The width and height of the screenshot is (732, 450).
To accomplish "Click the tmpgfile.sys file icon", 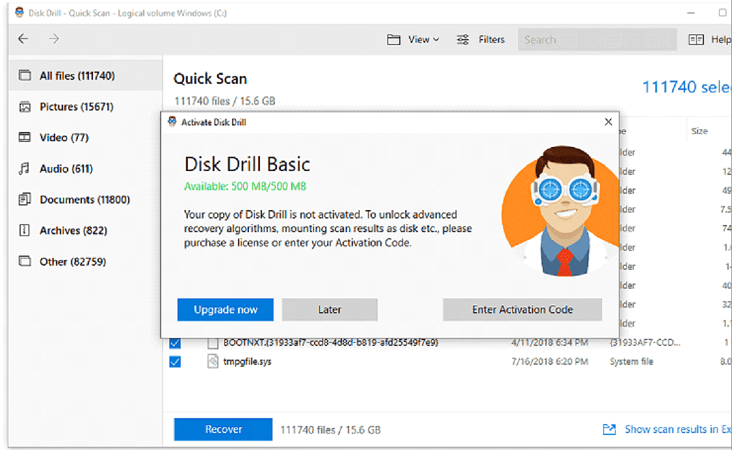I will 213,361.
